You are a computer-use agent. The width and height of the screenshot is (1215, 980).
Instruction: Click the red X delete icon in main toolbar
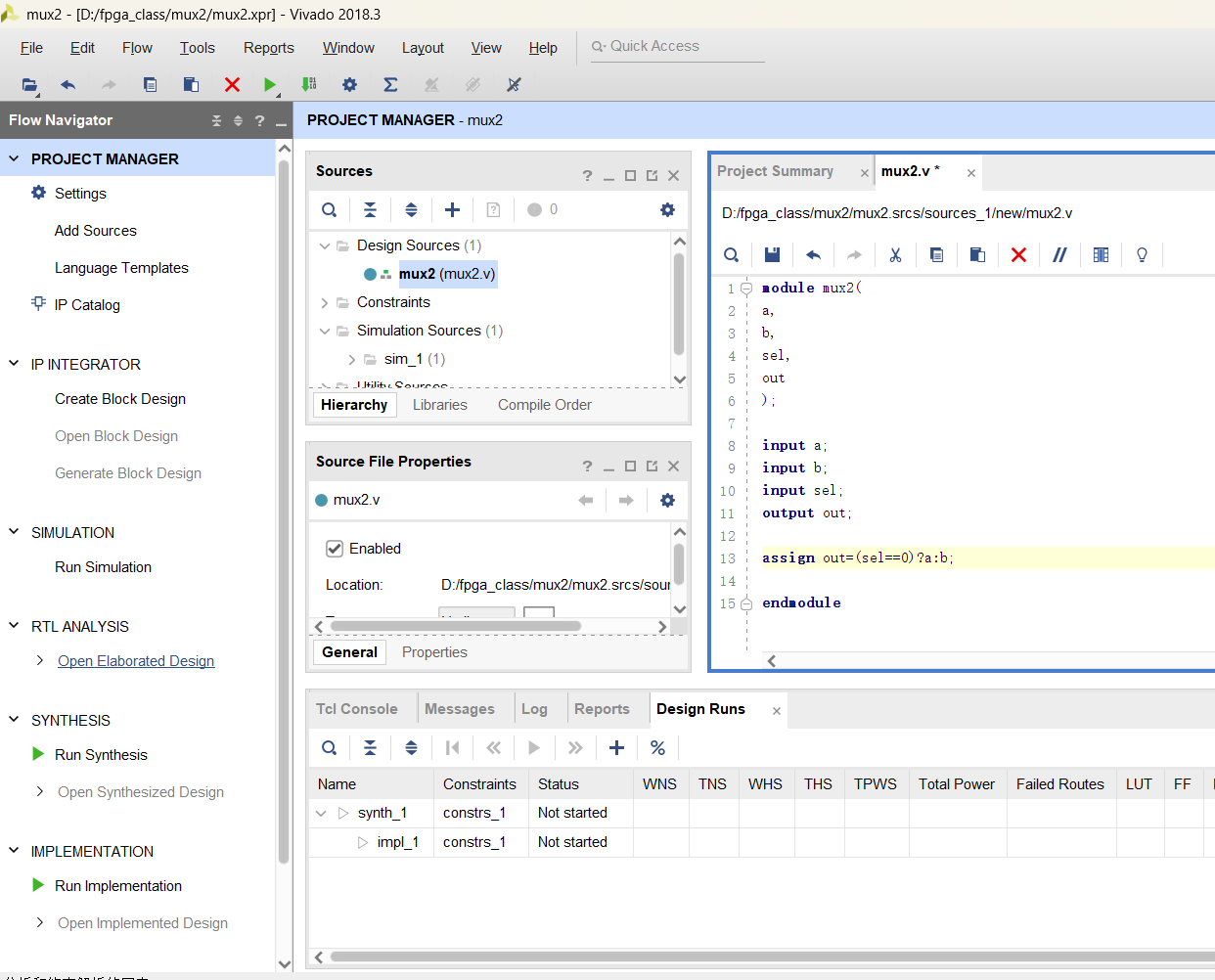point(232,85)
